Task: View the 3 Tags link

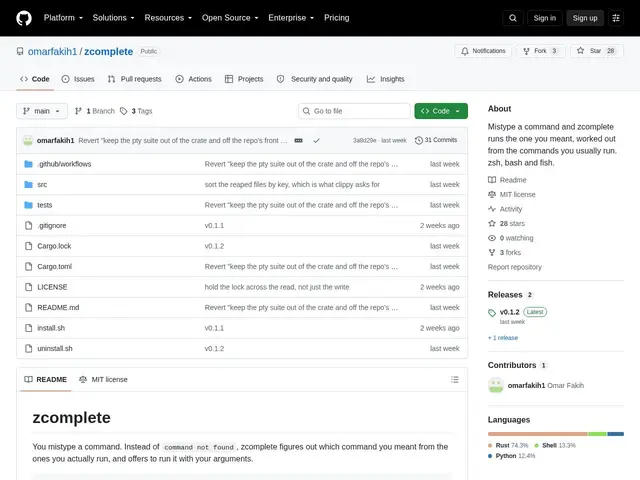Action: [x=136, y=111]
